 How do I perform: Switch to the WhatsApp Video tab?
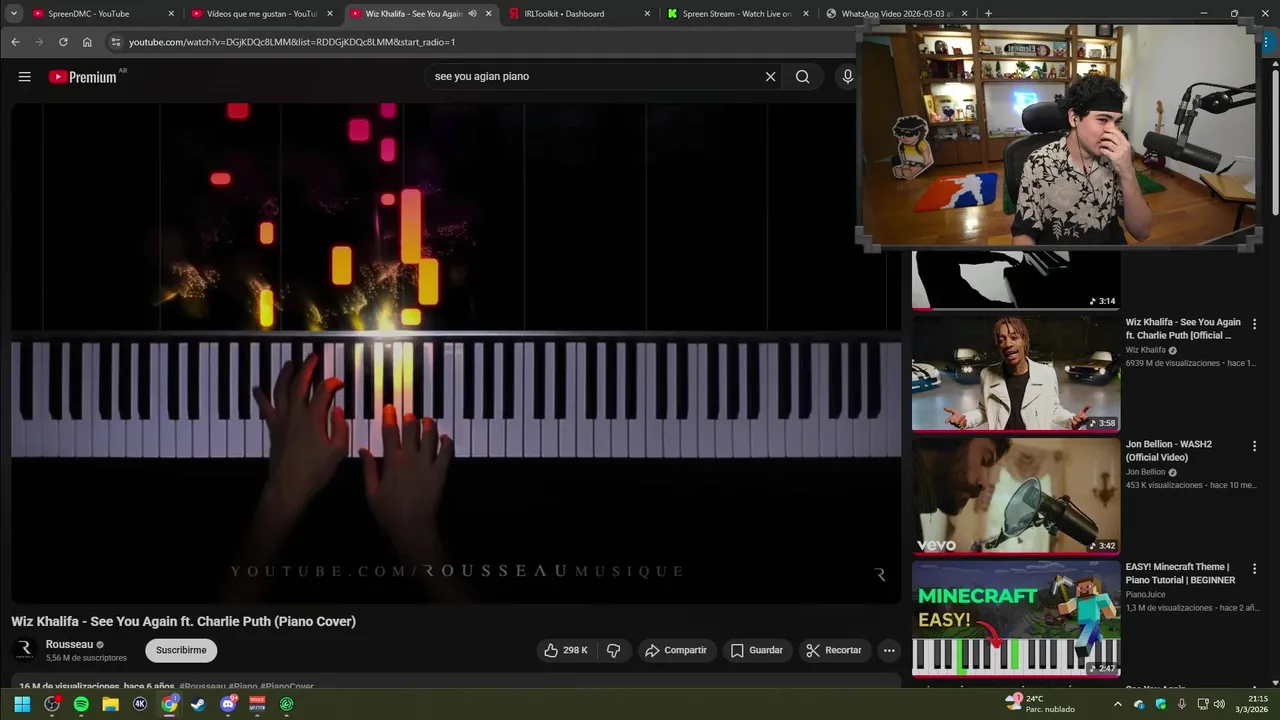(895, 14)
